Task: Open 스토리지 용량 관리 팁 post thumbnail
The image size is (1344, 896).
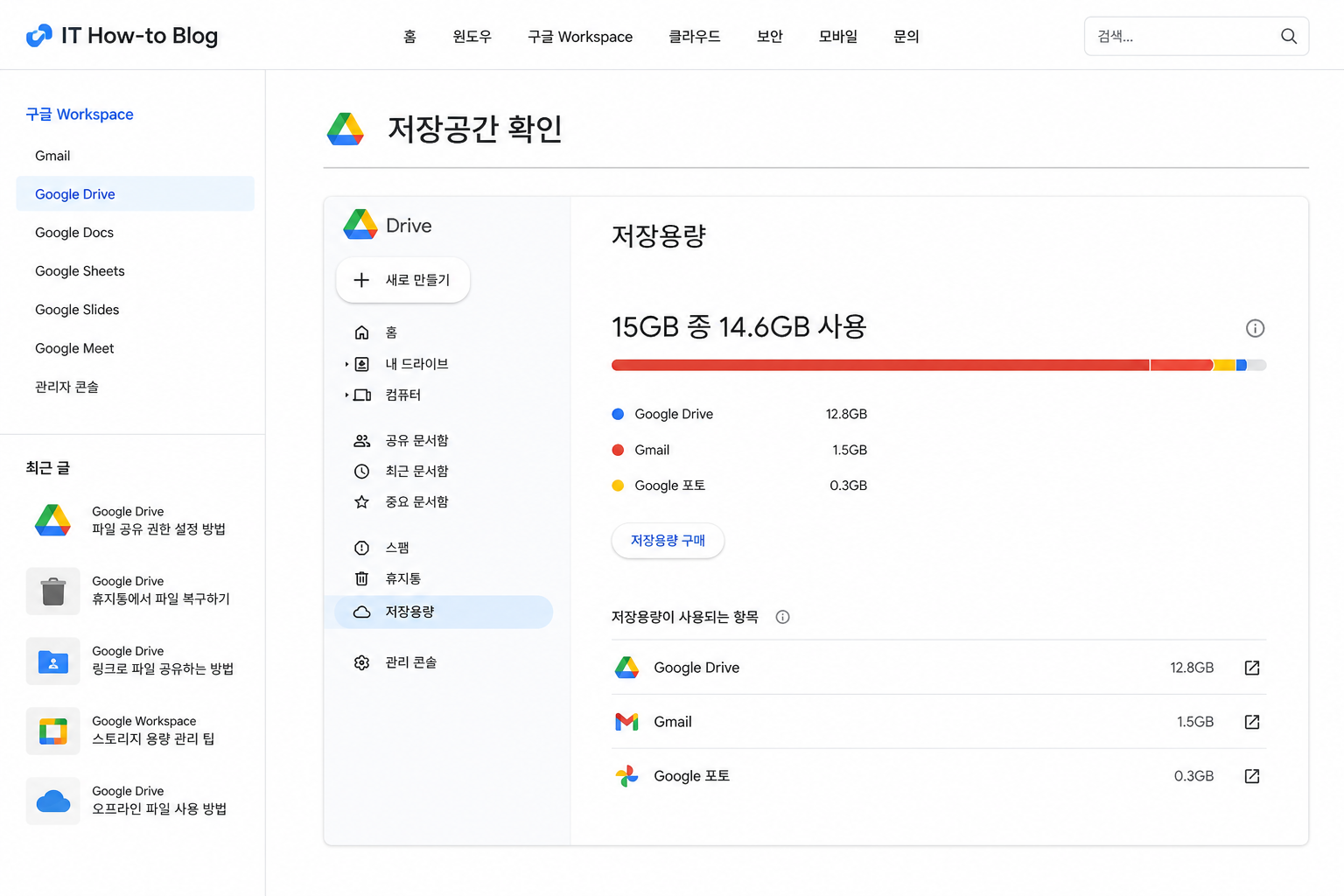Action: pos(53,731)
